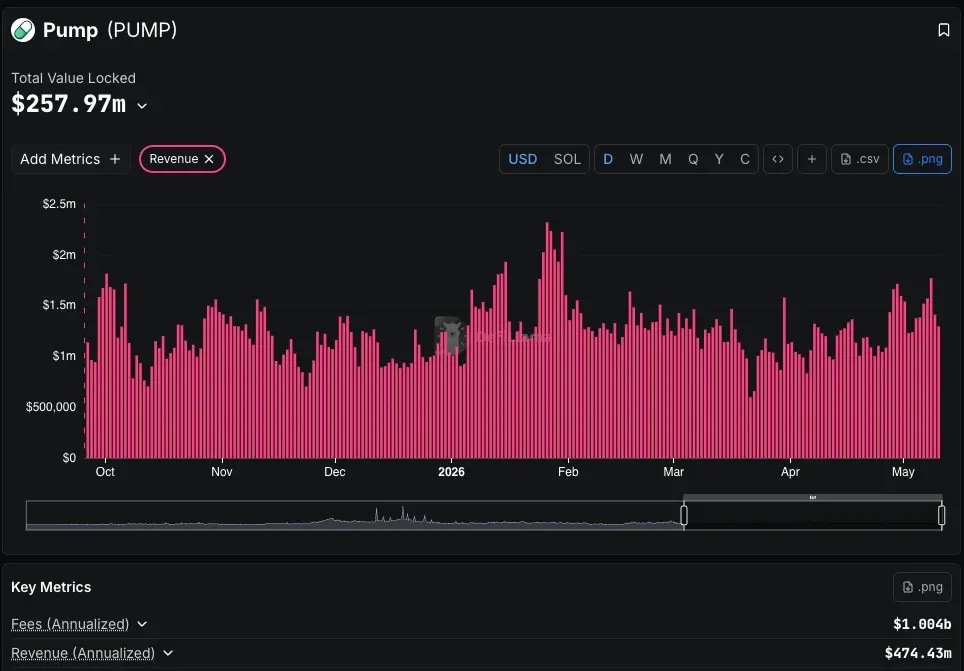964x671 pixels.
Task: Click the plus icon next to embed
Action: click(812, 159)
